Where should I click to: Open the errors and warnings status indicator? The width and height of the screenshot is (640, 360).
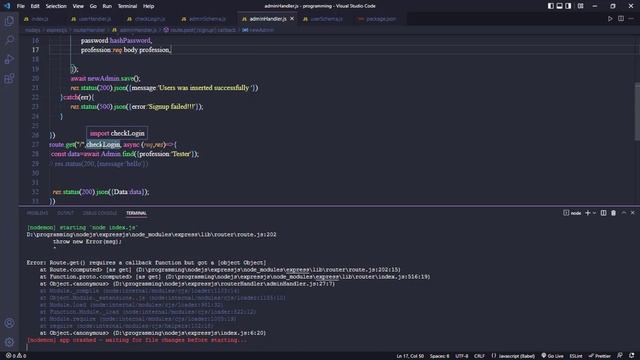click(16, 356)
